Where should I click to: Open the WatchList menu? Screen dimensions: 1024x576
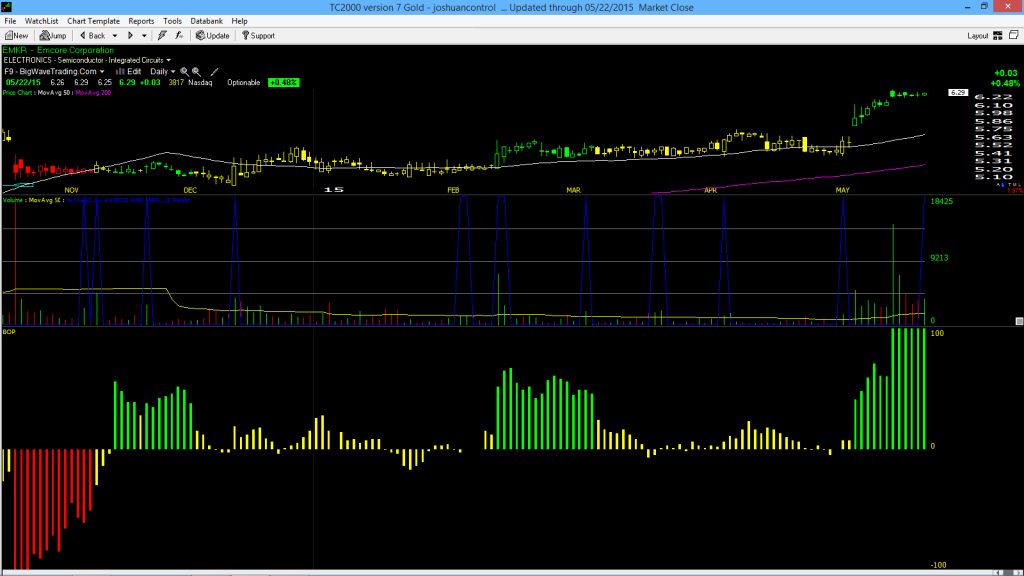pyautogui.click(x=41, y=22)
